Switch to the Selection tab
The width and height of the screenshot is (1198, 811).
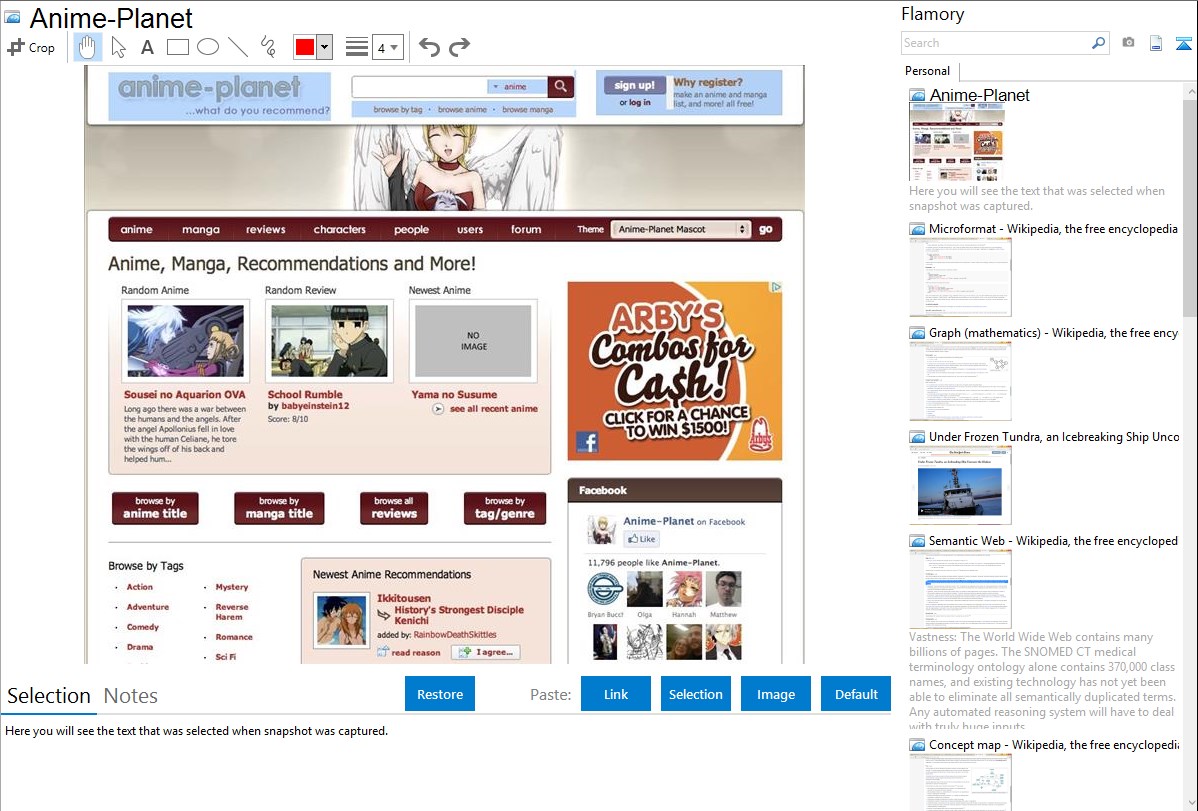coord(49,696)
